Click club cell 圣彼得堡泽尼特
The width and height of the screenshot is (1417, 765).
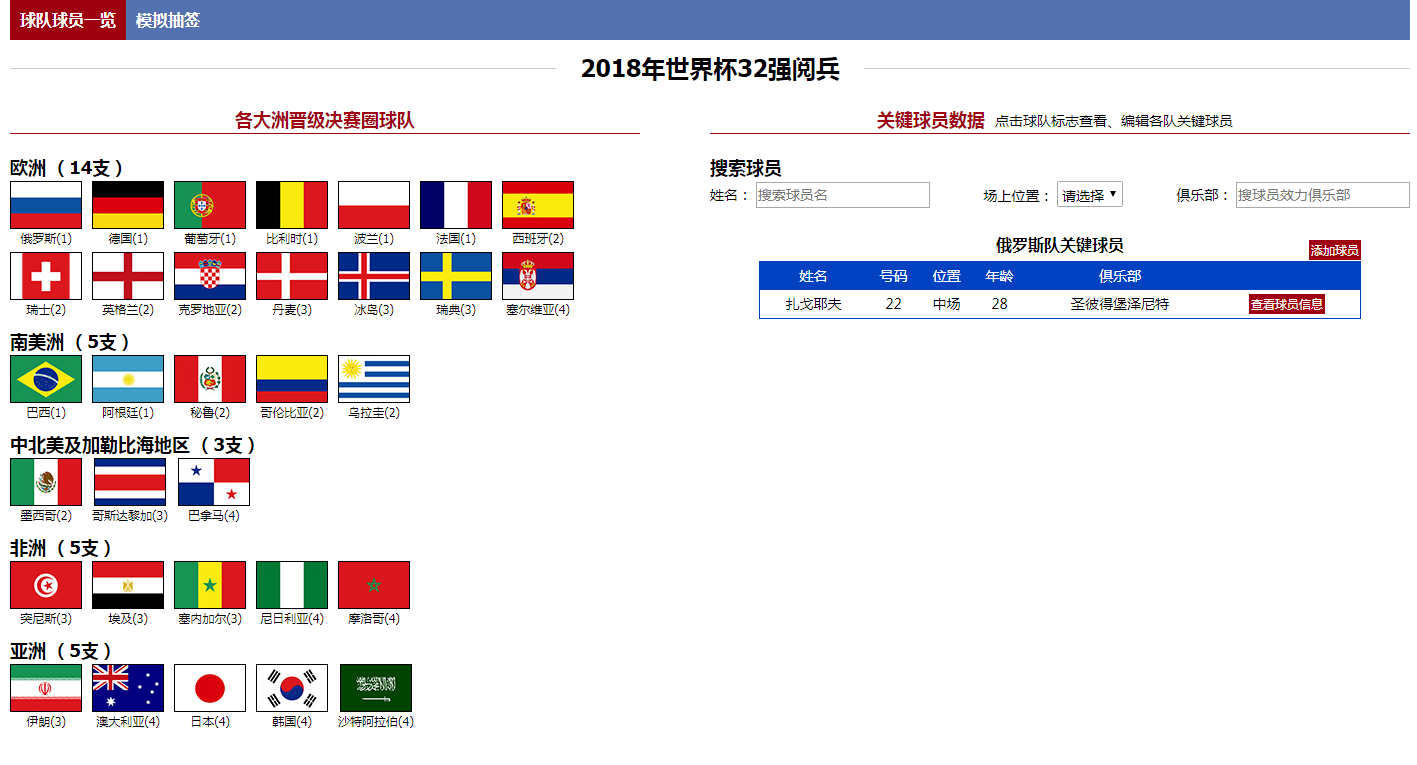click(x=1120, y=304)
